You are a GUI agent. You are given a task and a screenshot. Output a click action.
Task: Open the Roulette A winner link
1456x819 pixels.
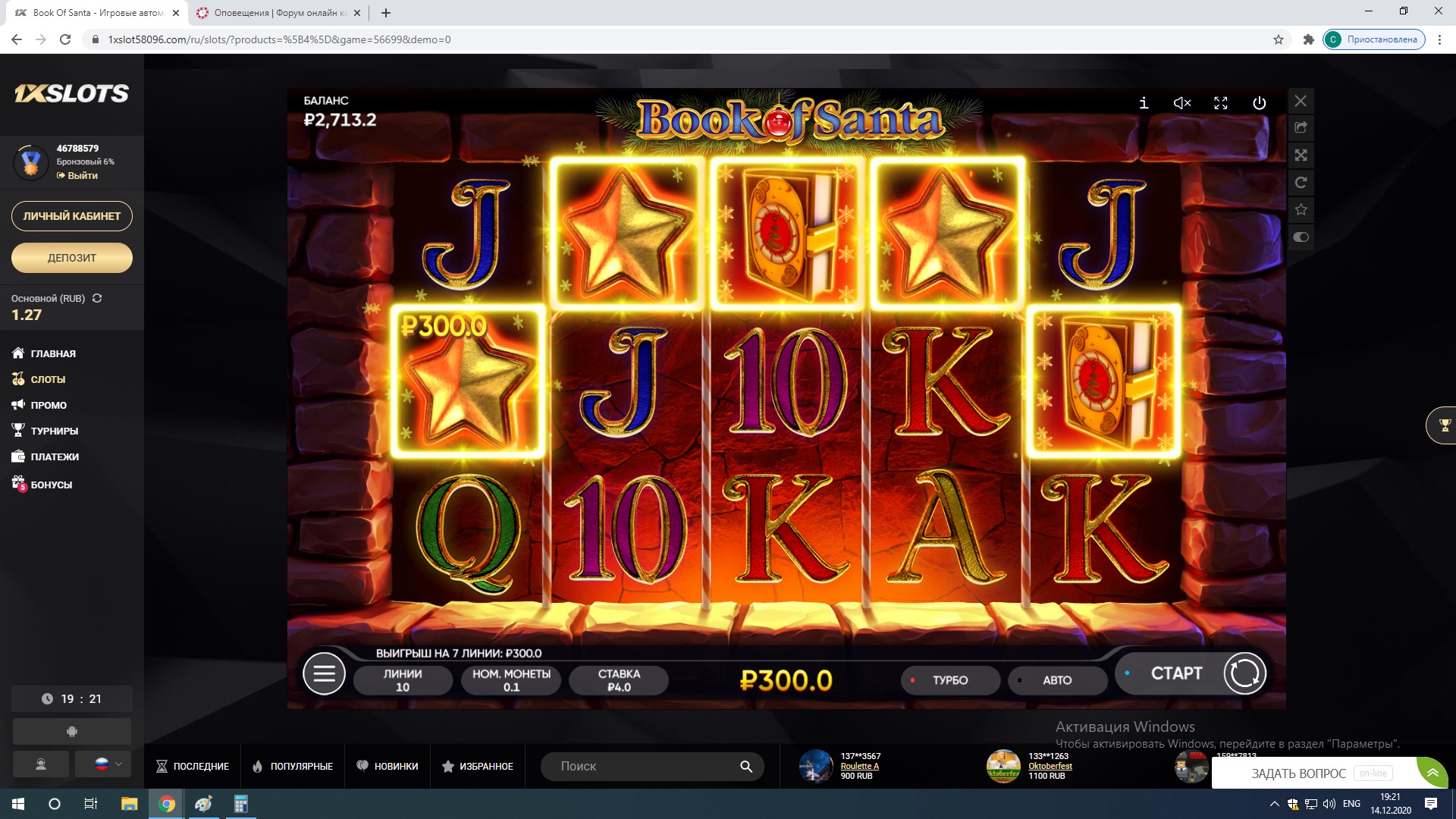[x=859, y=766]
